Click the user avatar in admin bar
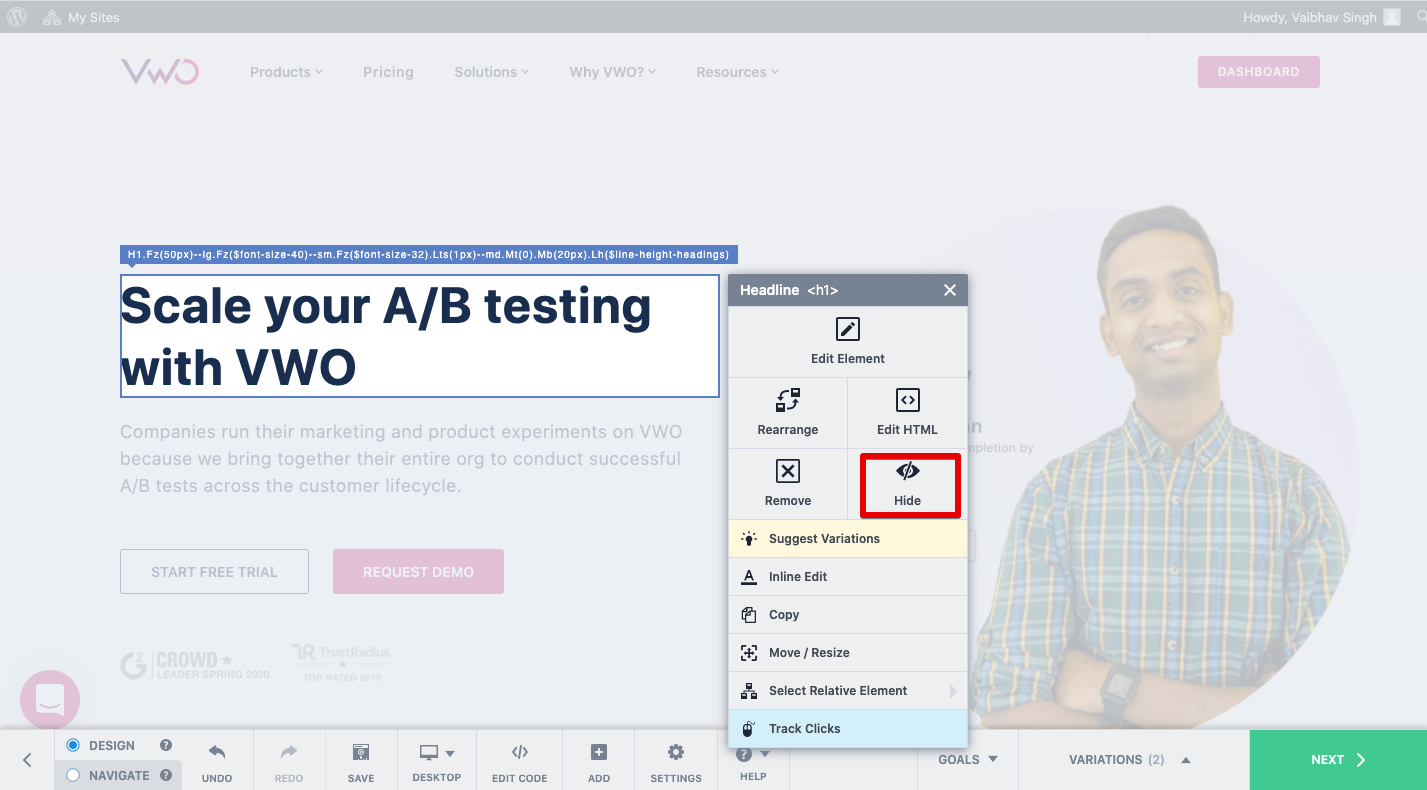The width and height of the screenshot is (1427, 790). click(x=1392, y=17)
